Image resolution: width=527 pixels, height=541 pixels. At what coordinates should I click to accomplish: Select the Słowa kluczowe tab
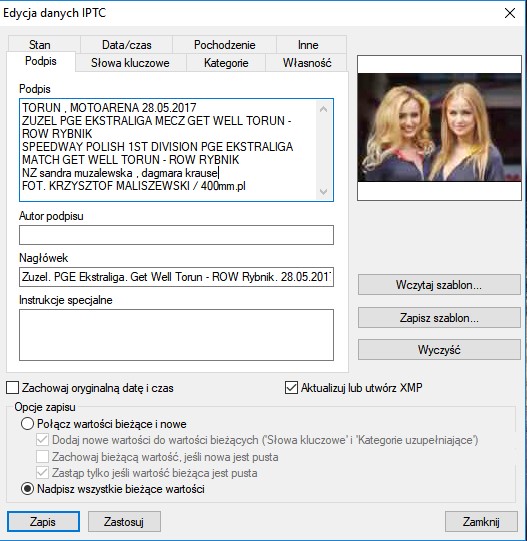point(130,63)
